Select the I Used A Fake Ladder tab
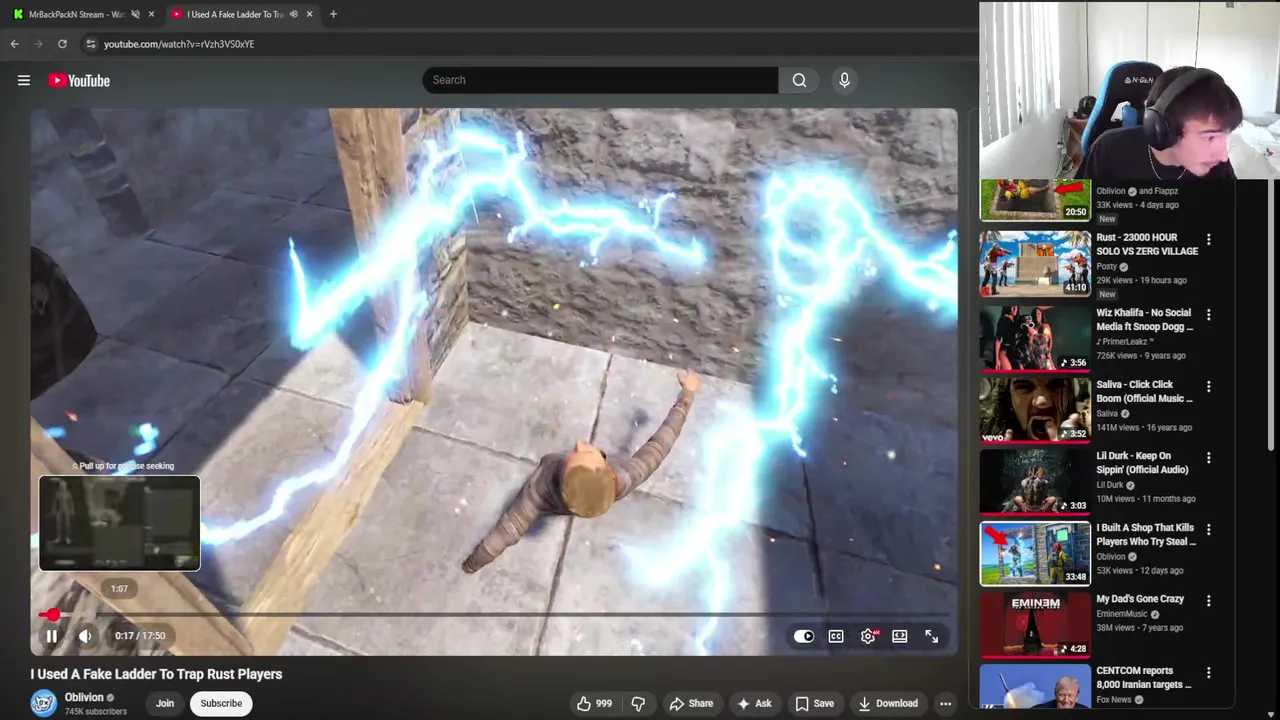1280x720 pixels. 236,14
